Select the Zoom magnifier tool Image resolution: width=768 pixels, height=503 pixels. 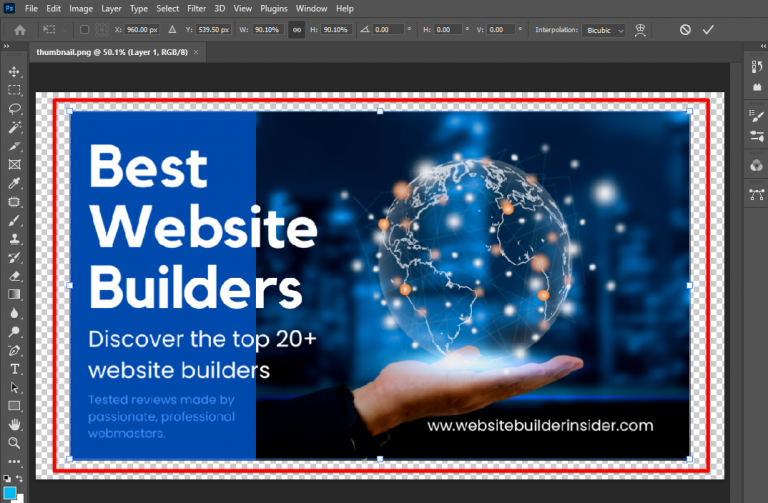14,443
